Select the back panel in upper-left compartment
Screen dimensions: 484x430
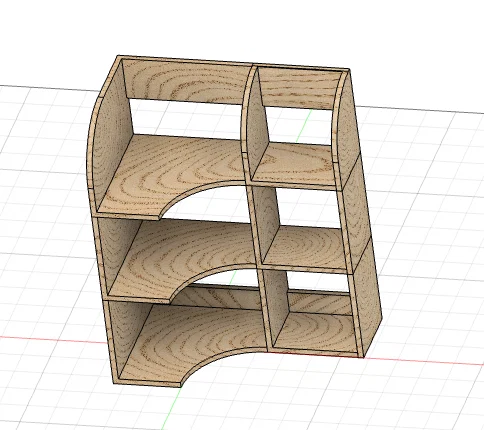pyautogui.click(x=187, y=81)
